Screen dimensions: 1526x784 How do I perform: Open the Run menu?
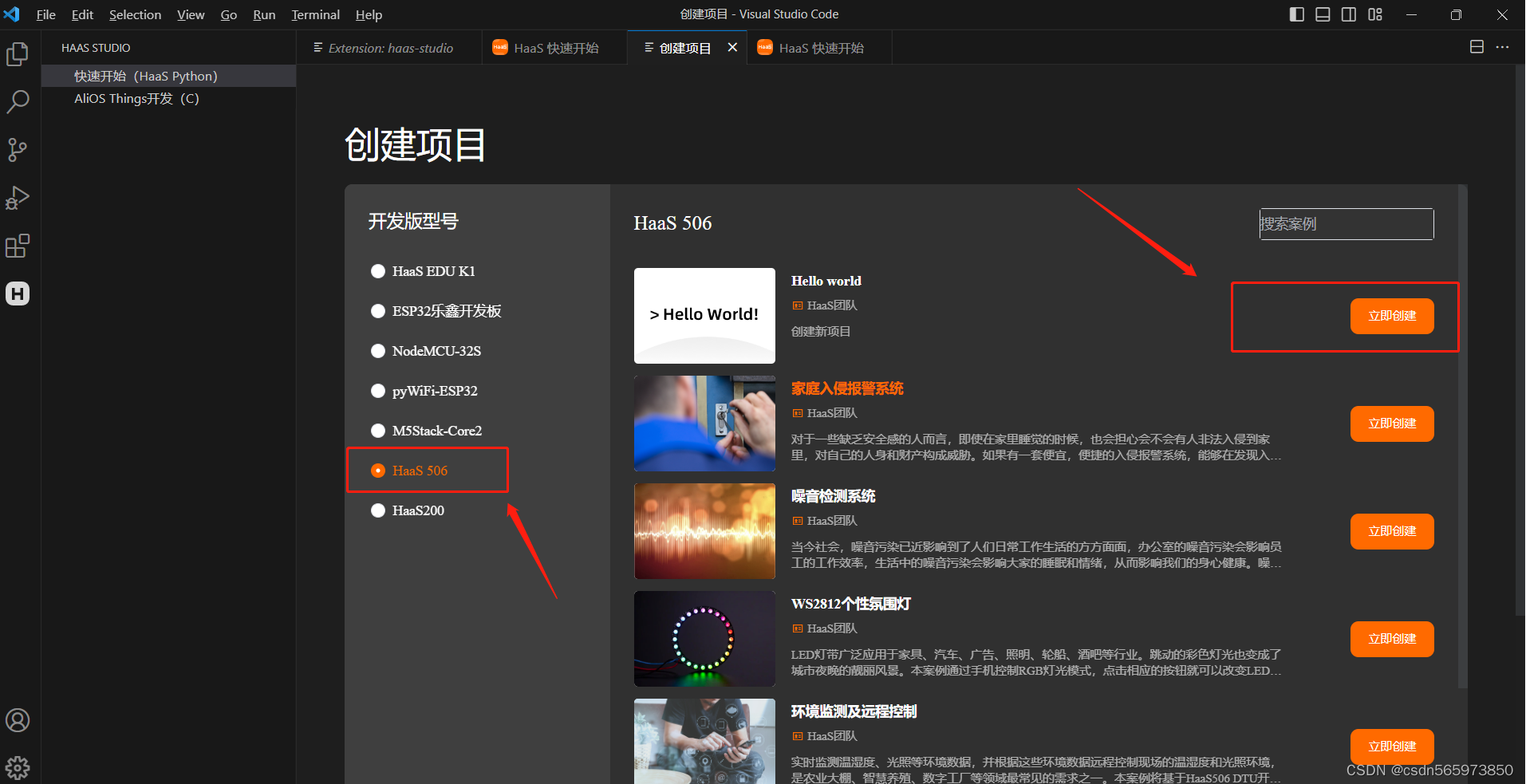264,14
